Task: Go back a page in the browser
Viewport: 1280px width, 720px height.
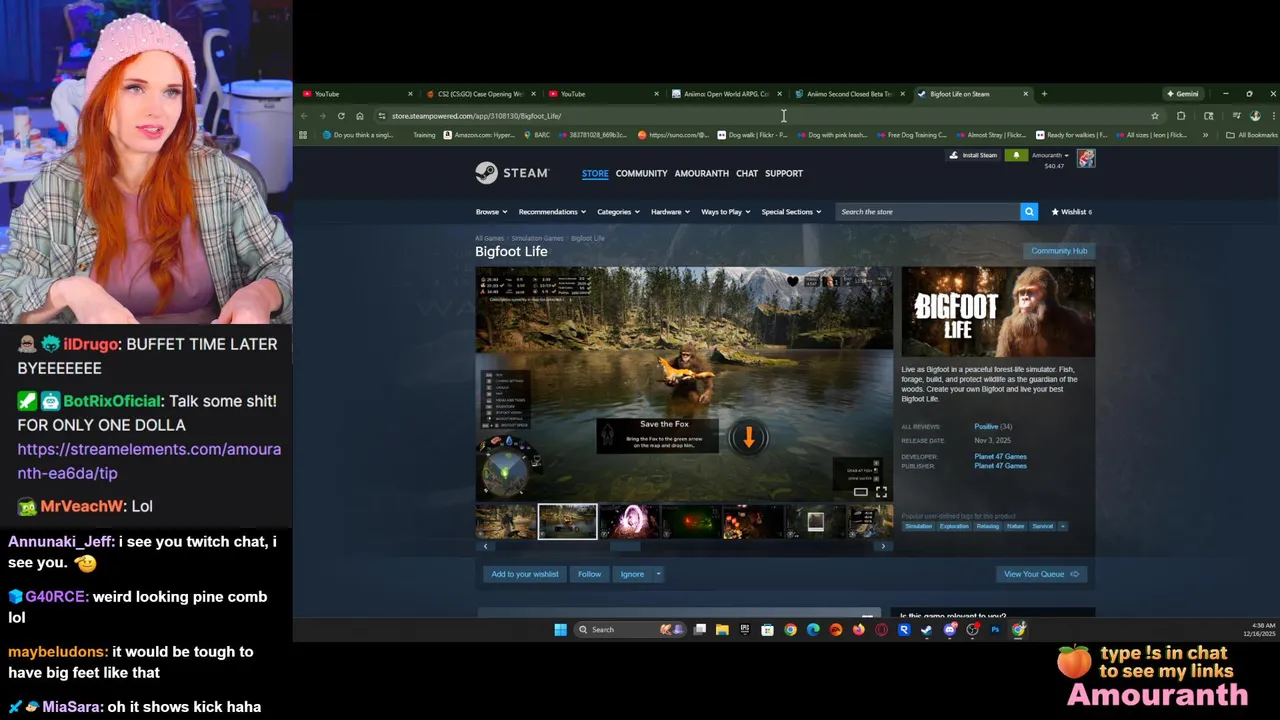Action: point(304,116)
